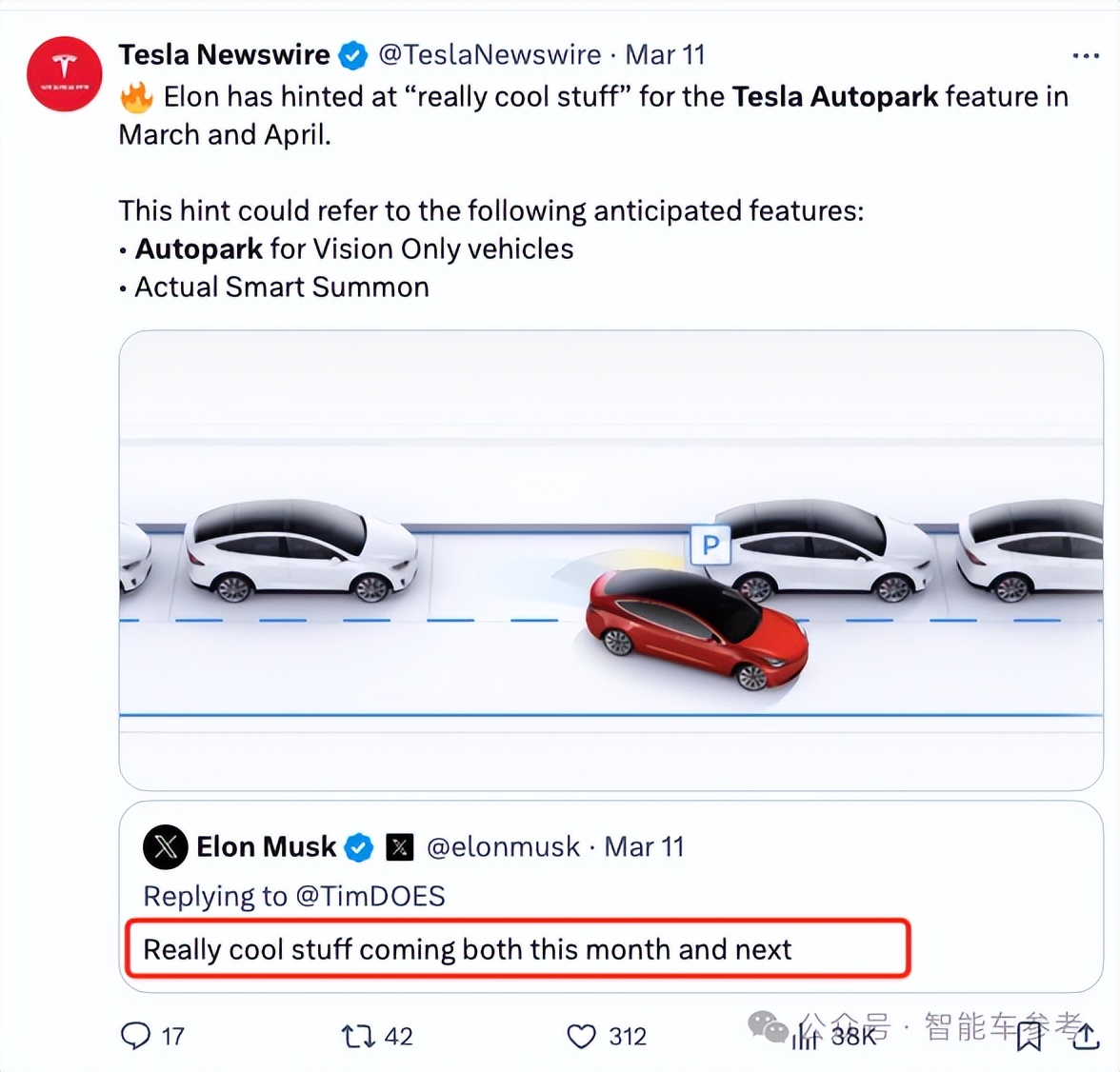Open the Tesla Newswire profile avatar
The width and height of the screenshot is (1120, 1072).
(x=64, y=74)
